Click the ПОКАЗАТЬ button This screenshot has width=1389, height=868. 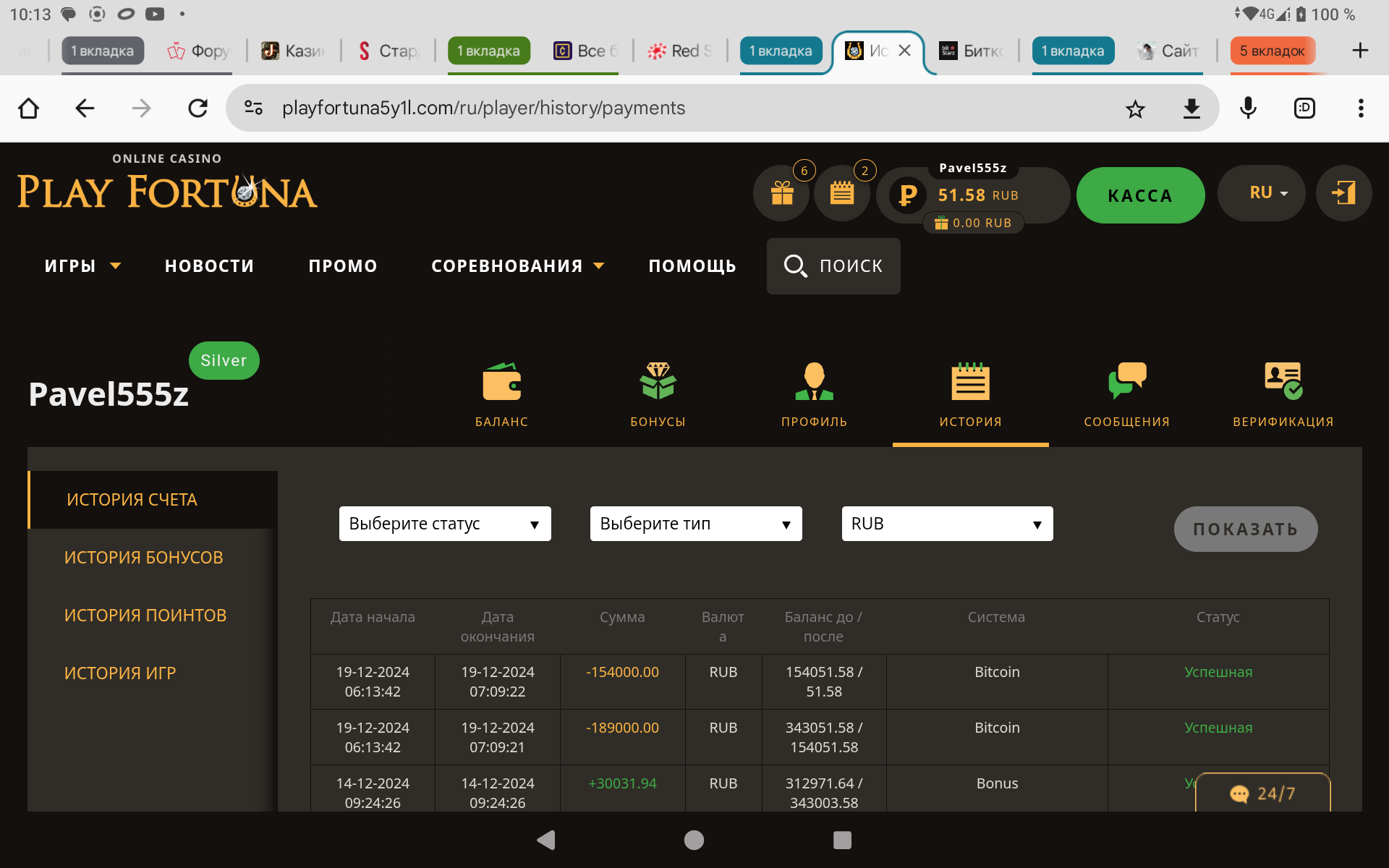coord(1245,529)
